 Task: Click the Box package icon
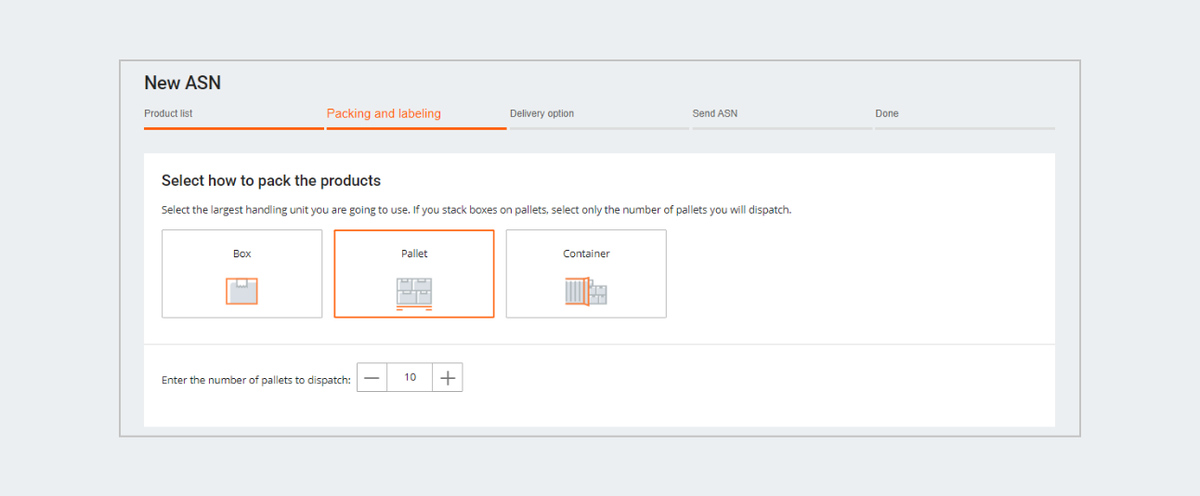[x=242, y=291]
